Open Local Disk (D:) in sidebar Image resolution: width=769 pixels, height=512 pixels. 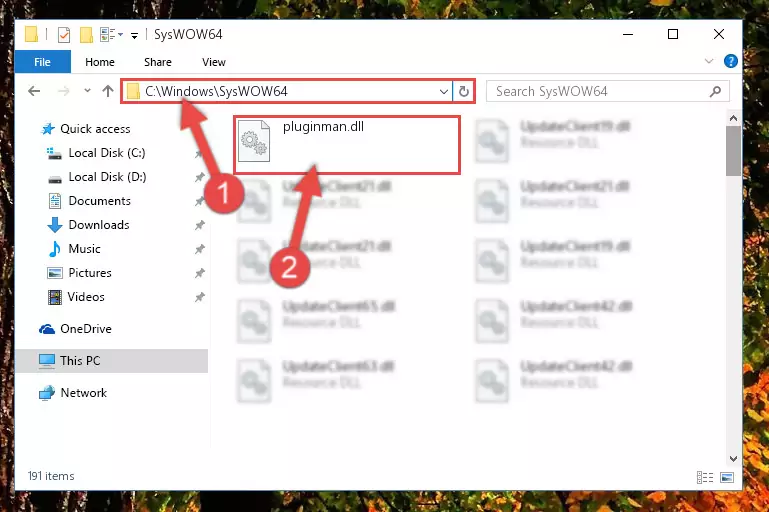click(107, 177)
